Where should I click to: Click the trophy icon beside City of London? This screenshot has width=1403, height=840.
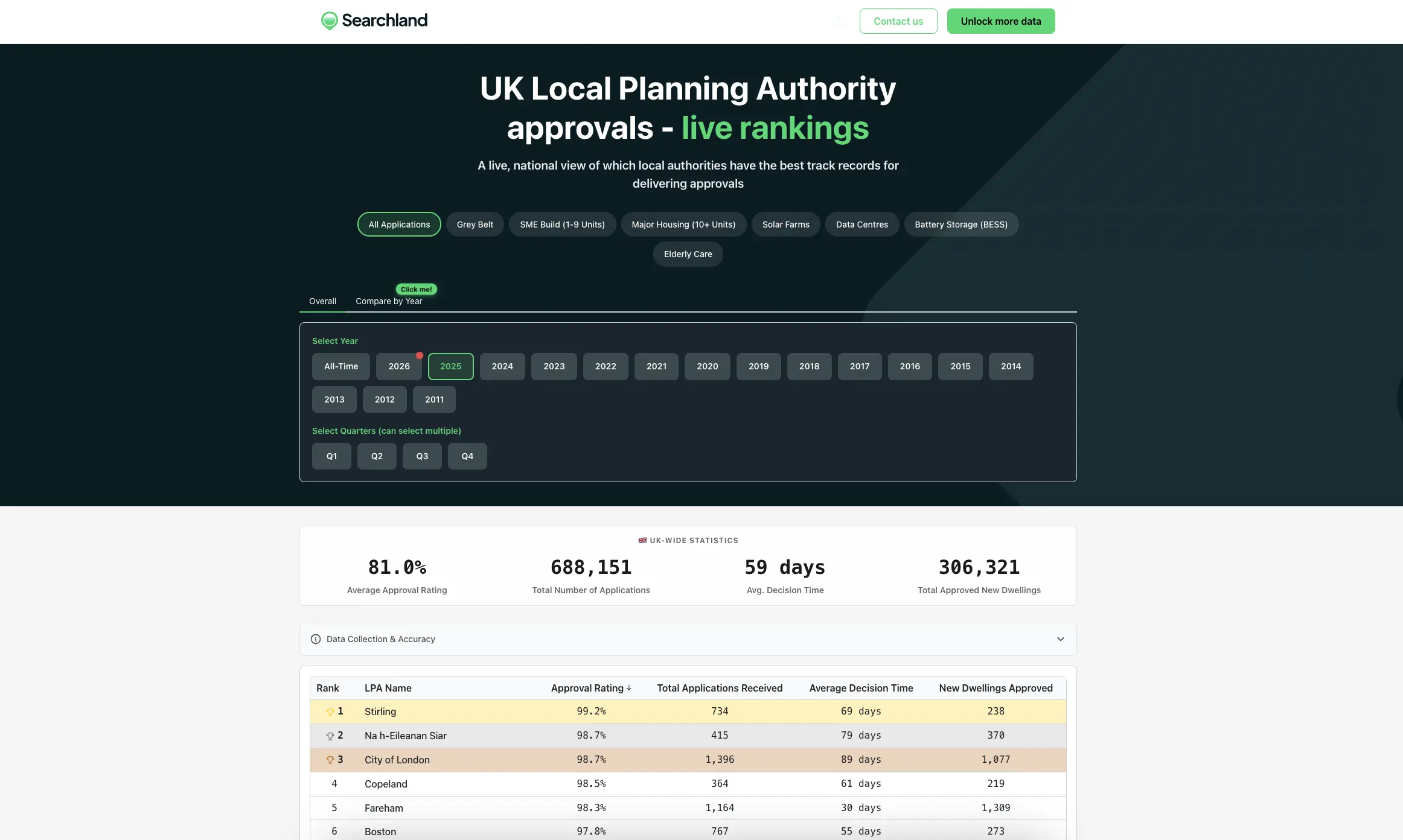coord(329,760)
